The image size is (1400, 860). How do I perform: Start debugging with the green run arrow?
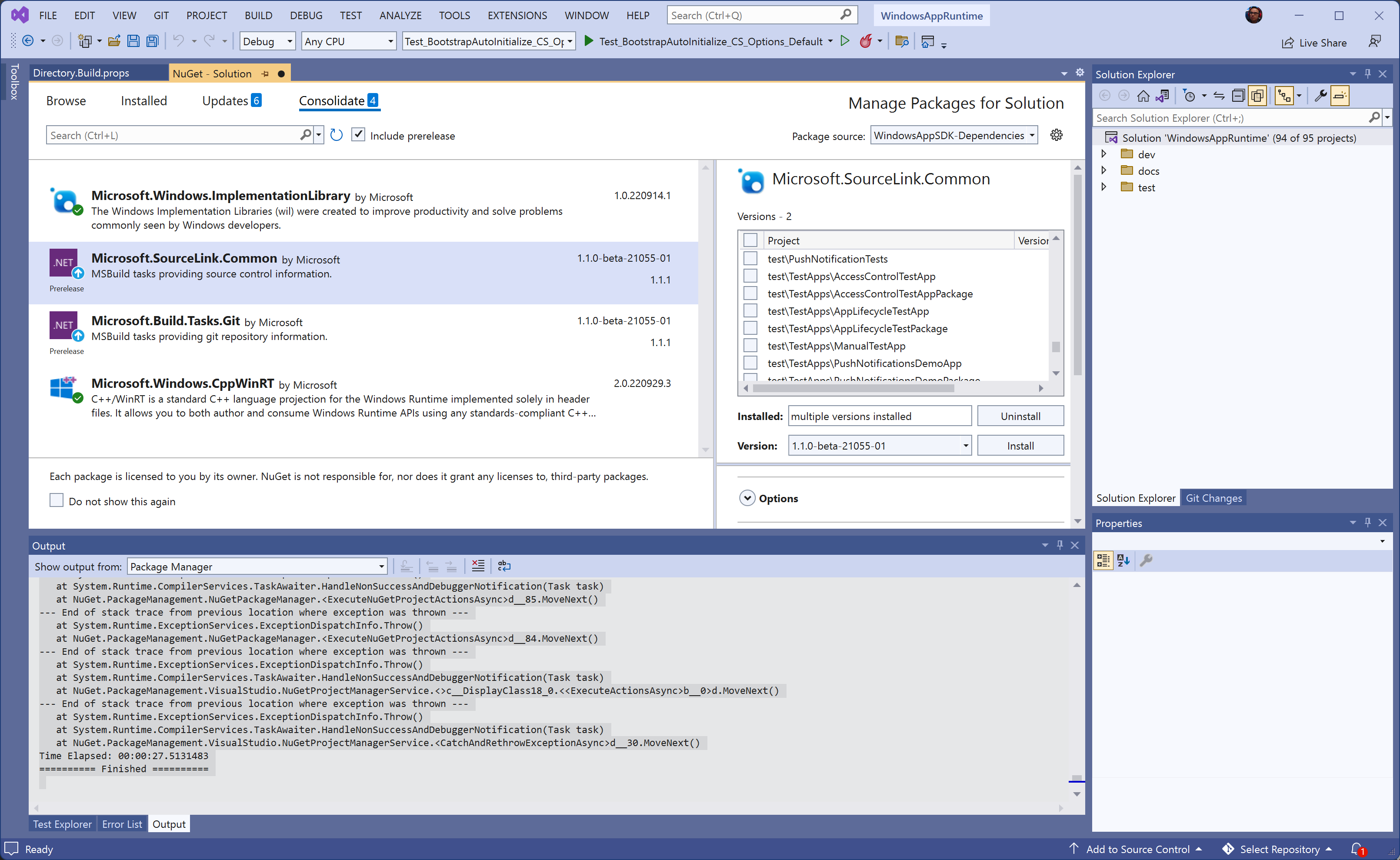point(845,40)
